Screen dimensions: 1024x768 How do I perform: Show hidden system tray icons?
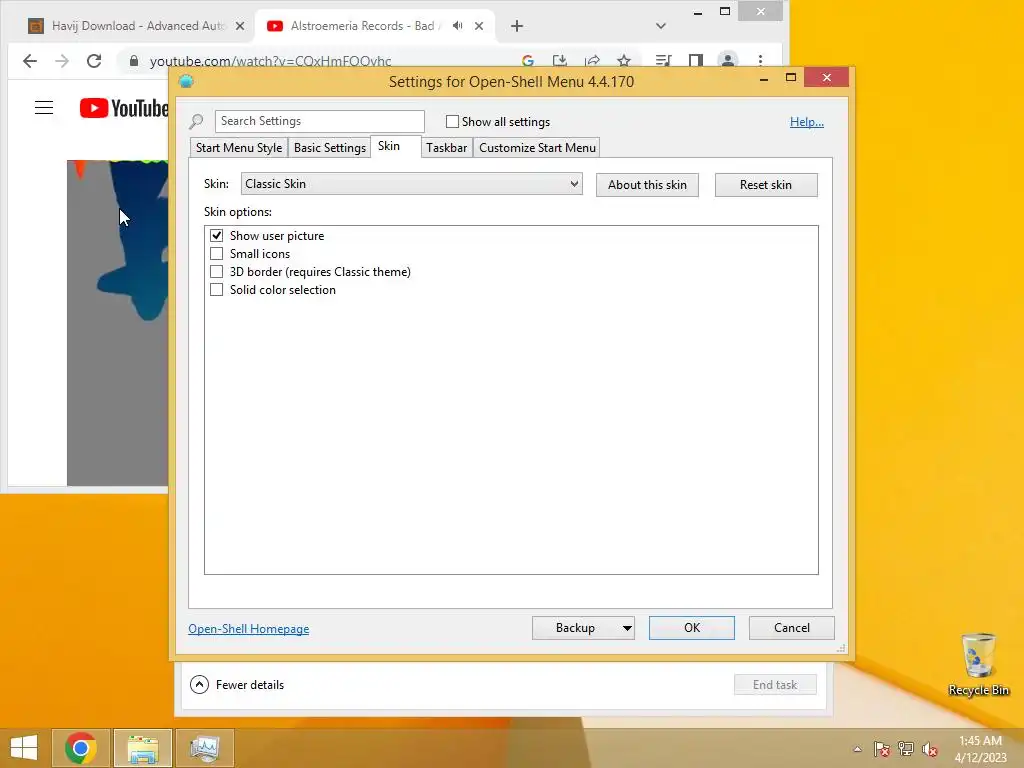(857, 749)
